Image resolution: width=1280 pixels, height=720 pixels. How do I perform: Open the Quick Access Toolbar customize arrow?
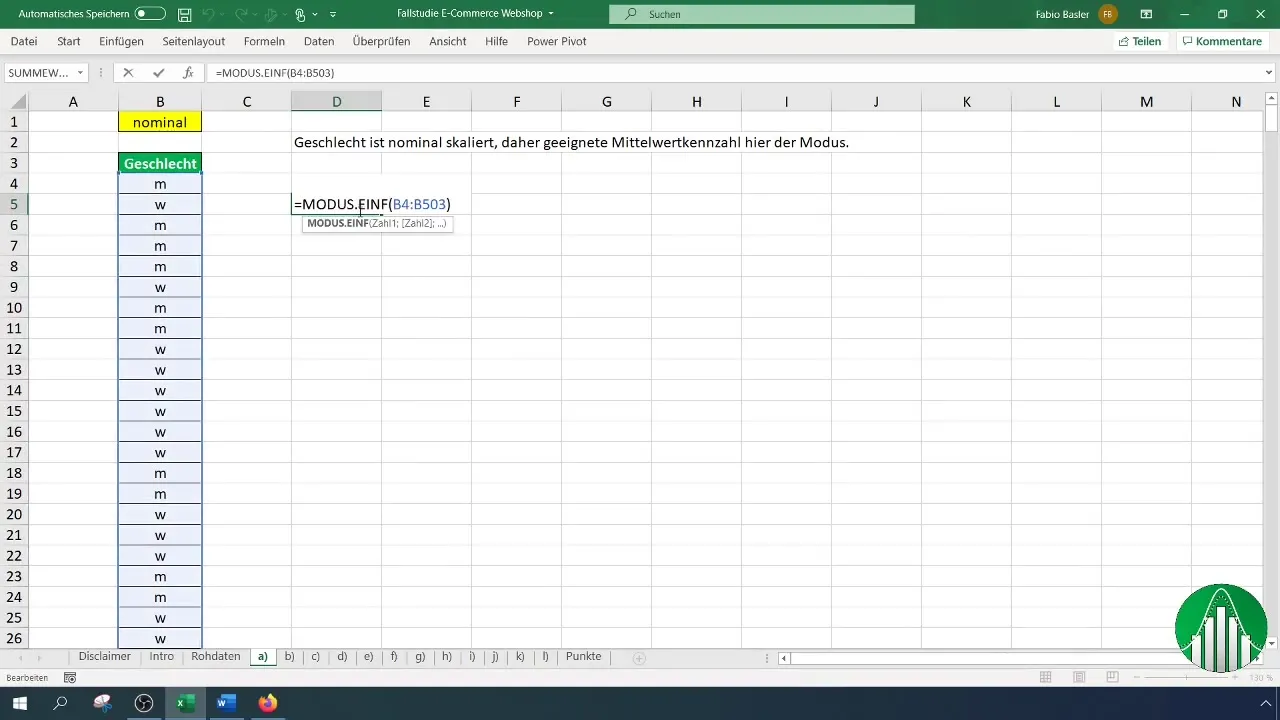click(x=333, y=14)
